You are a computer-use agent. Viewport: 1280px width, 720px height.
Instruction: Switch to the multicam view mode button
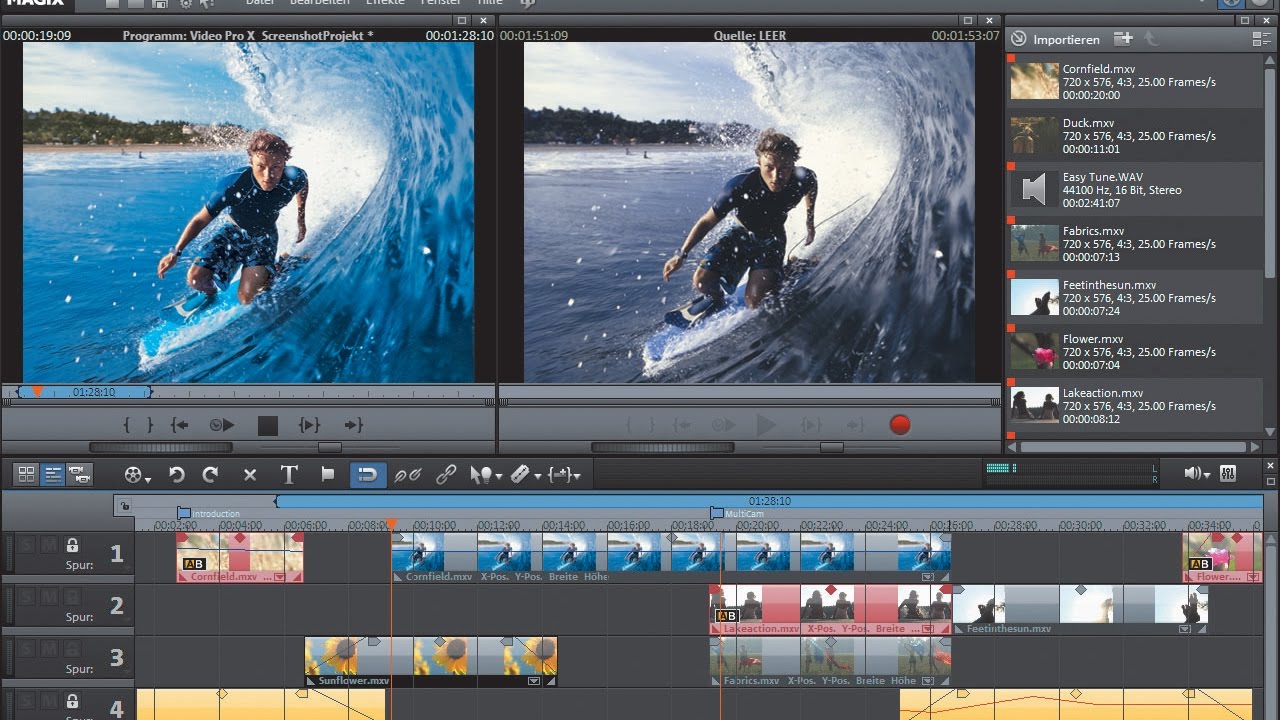pyautogui.click(x=79, y=475)
